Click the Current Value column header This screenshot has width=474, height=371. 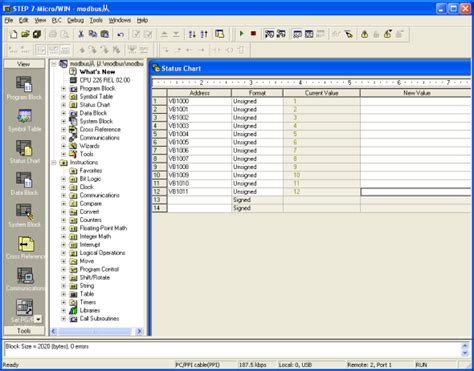pos(321,93)
